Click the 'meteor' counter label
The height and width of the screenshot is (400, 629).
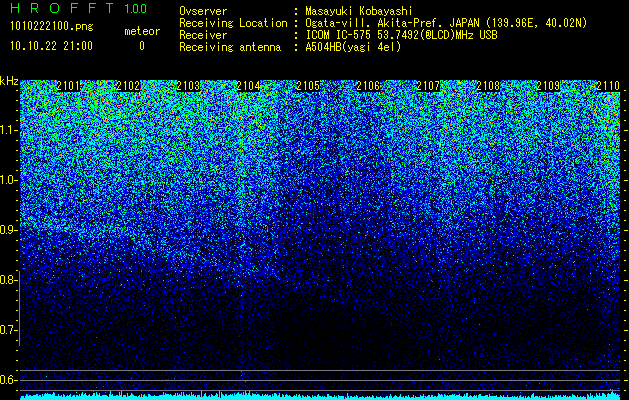click(x=142, y=31)
